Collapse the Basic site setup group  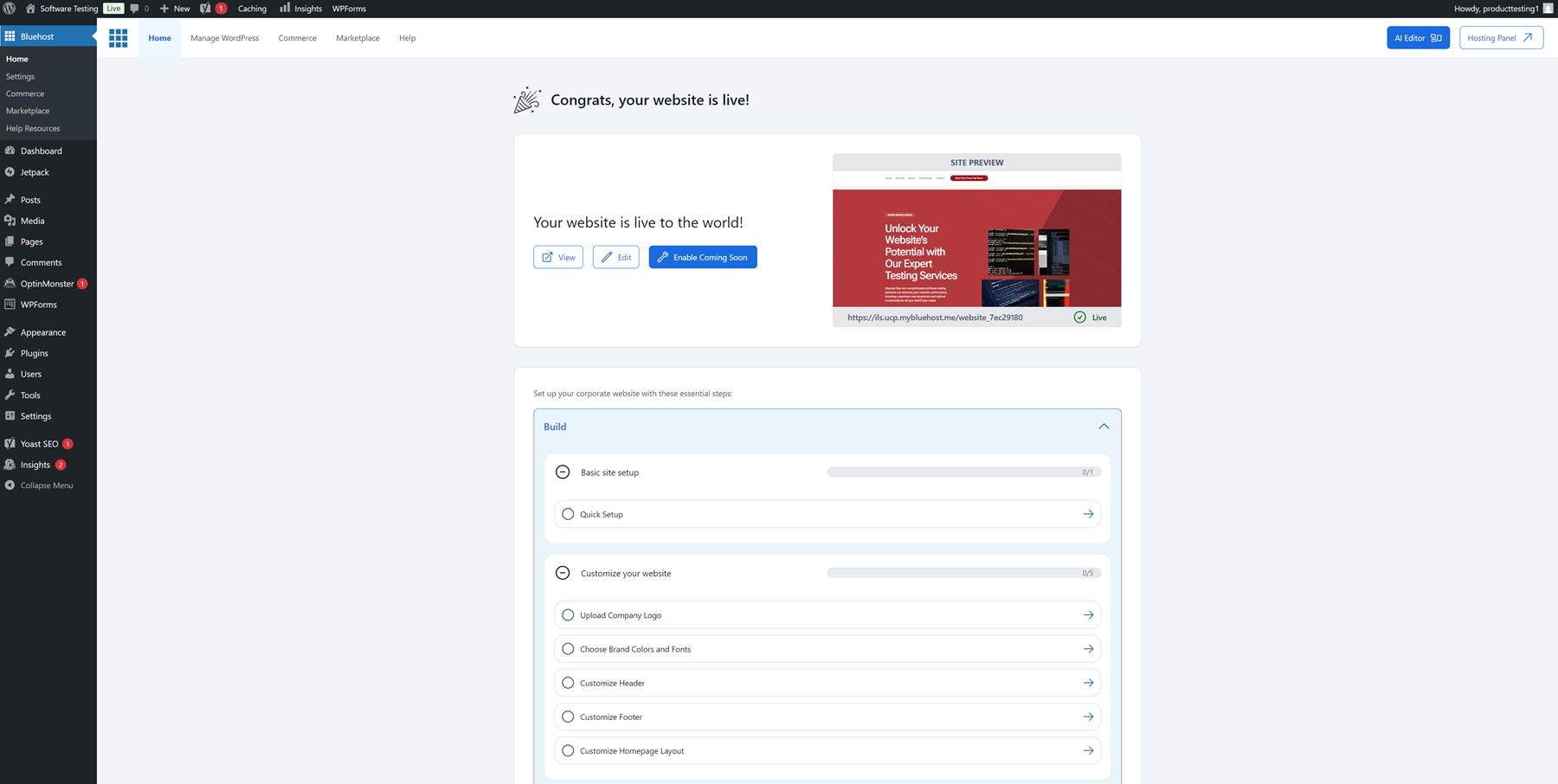click(563, 472)
